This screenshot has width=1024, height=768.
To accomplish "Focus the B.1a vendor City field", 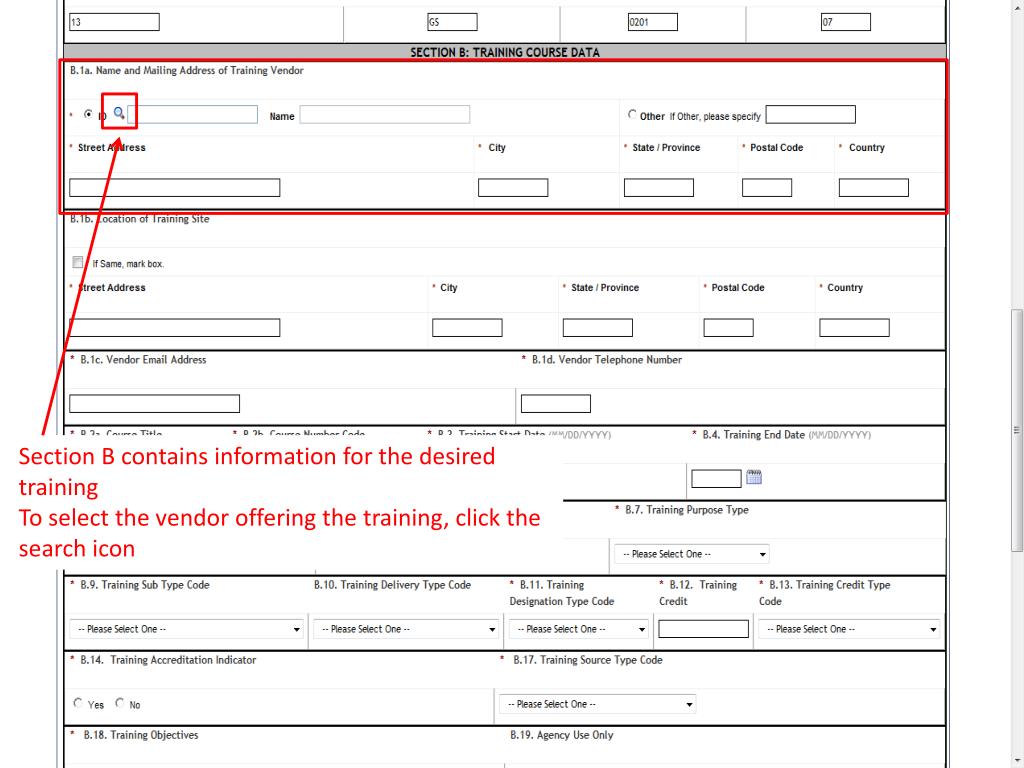I will tap(513, 188).
